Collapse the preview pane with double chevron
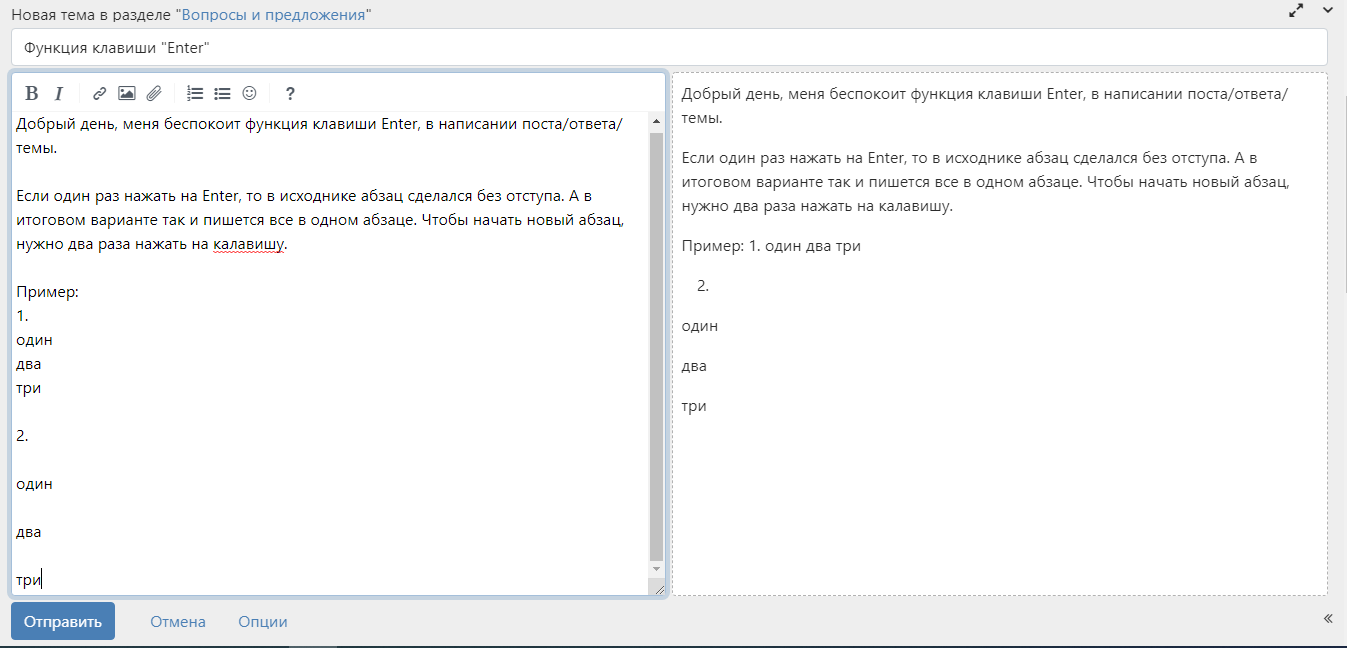Image resolution: width=1347 pixels, height=648 pixels. pyautogui.click(x=1328, y=619)
